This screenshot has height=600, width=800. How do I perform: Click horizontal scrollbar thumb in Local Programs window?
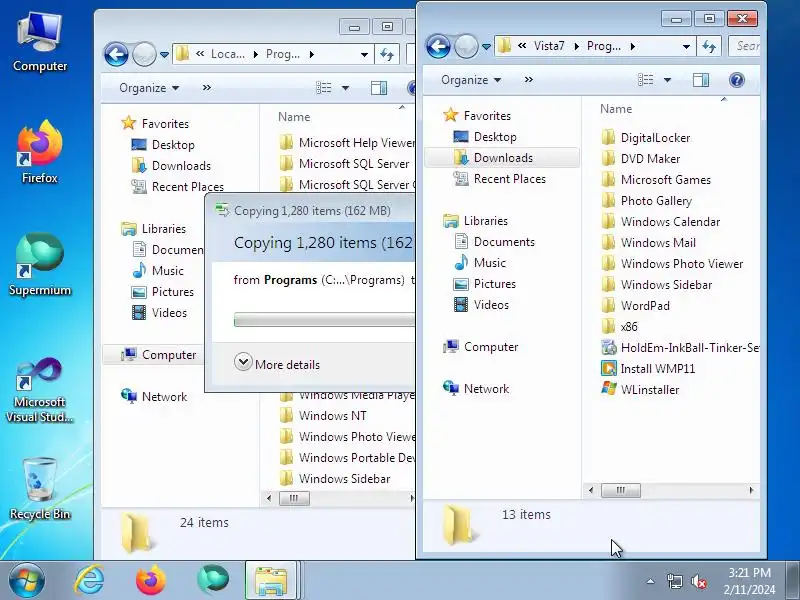(x=294, y=498)
